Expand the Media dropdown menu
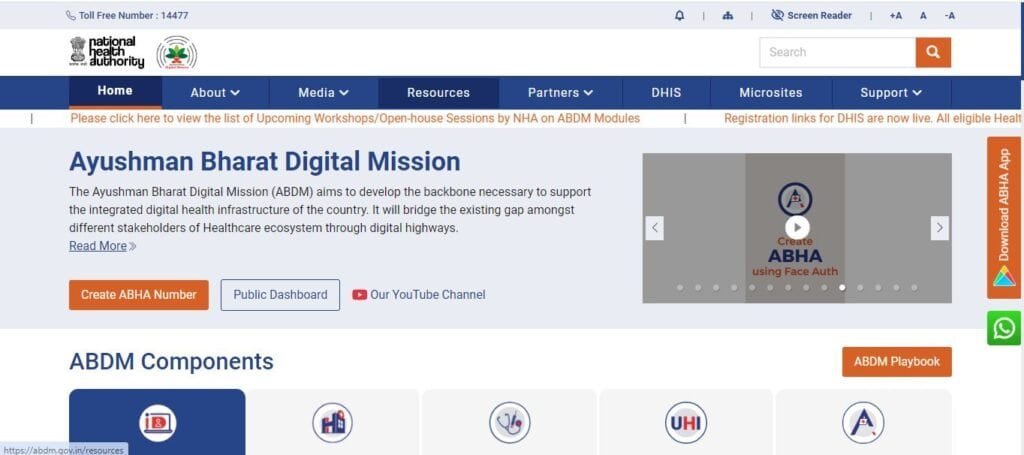The width and height of the screenshot is (1024, 455). (323, 93)
